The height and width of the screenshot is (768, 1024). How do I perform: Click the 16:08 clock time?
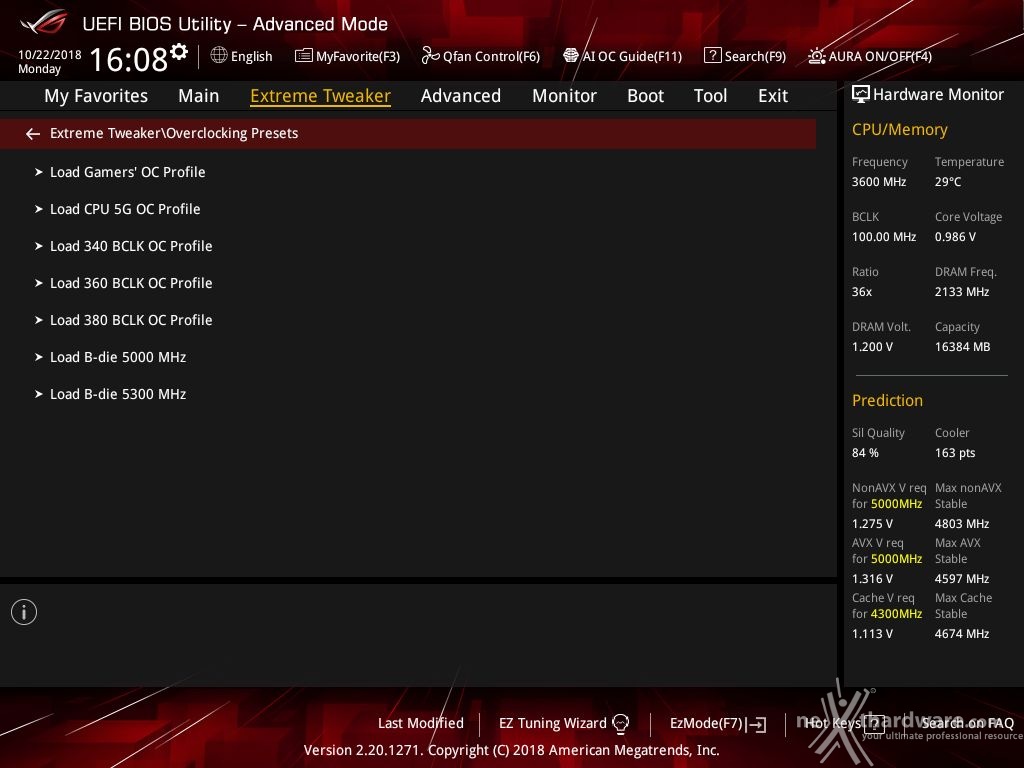point(129,59)
